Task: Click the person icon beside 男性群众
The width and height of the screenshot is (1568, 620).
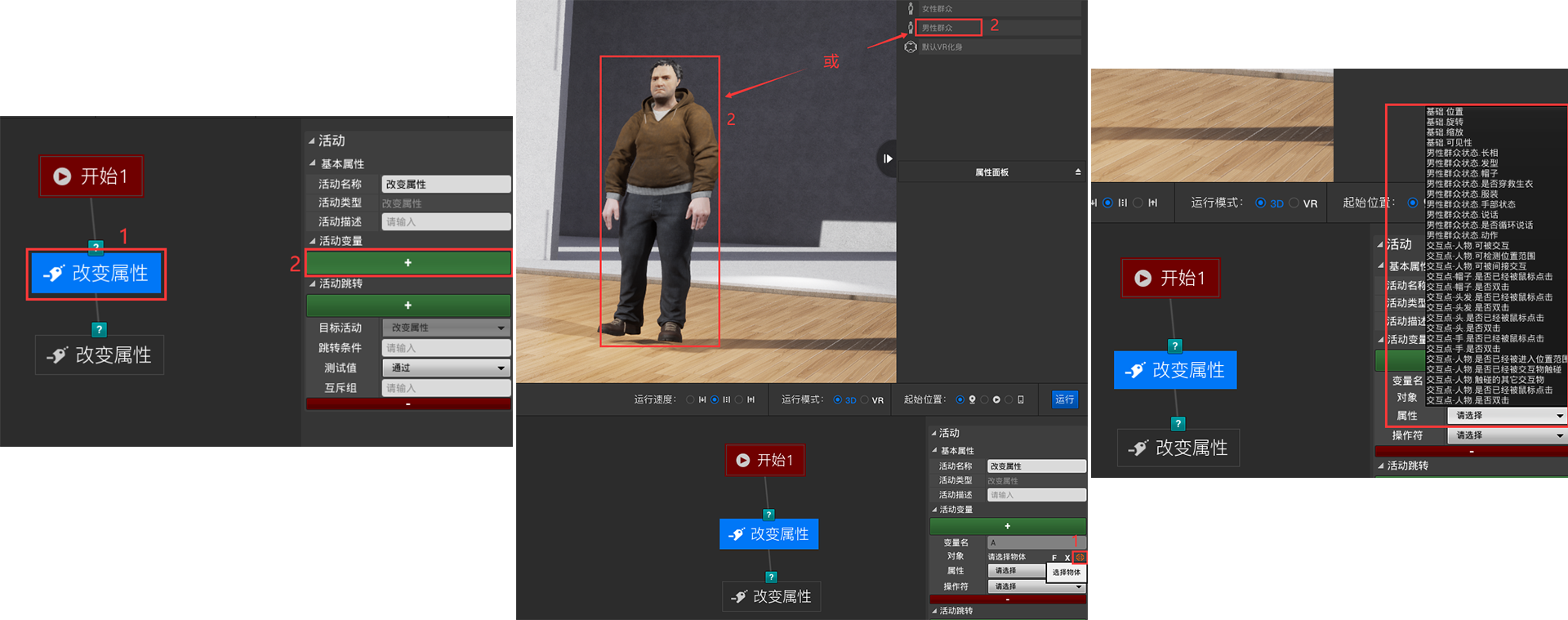Action: pos(911,28)
